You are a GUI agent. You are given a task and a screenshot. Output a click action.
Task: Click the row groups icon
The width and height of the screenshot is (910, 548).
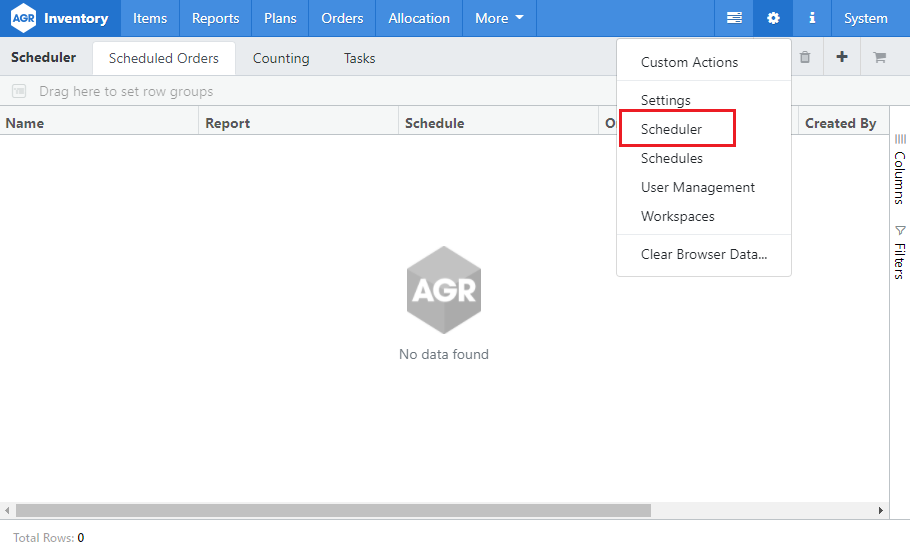[x=19, y=91]
